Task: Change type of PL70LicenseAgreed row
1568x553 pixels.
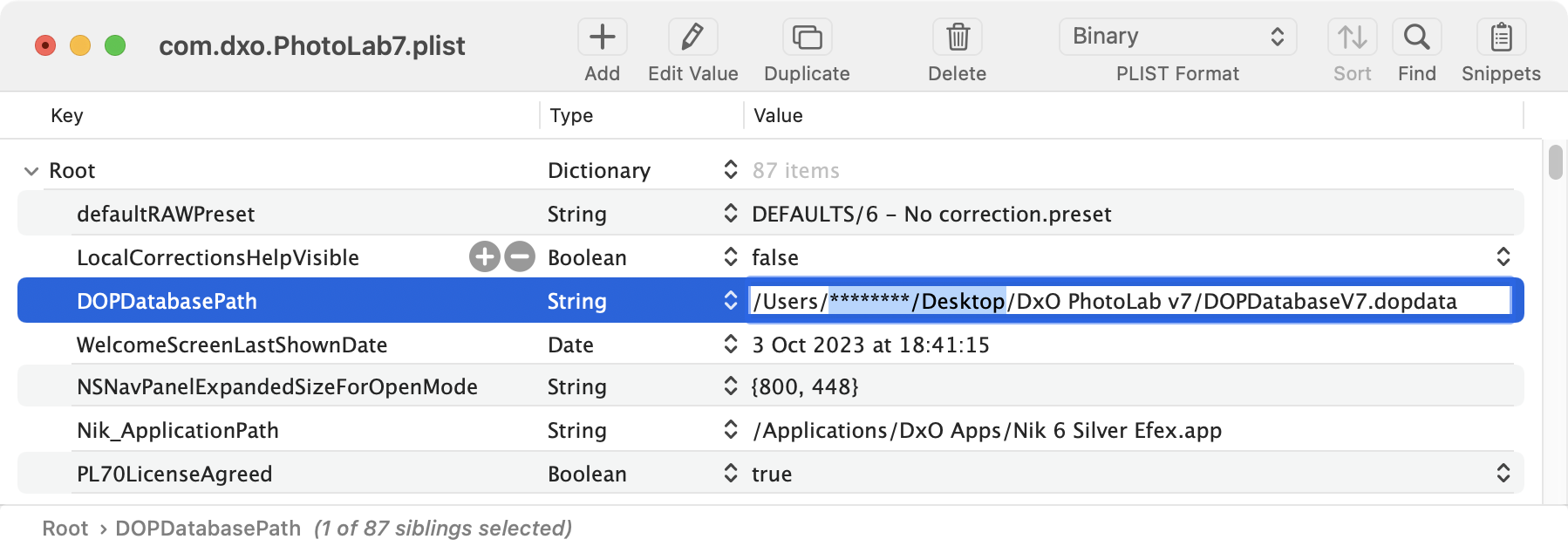Action: (x=731, y=473)
